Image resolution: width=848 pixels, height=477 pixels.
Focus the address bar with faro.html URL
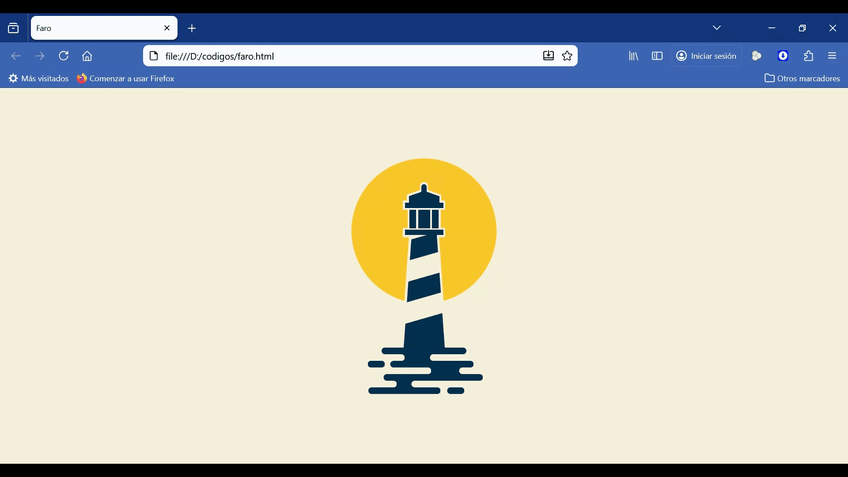(360, 56)
